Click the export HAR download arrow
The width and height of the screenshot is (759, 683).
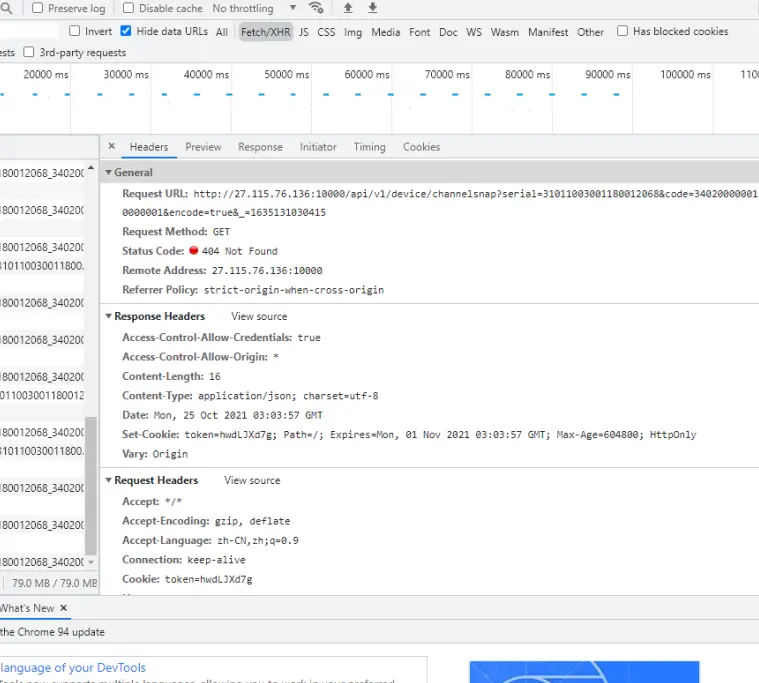pyautogui.click(x=373, y=8)
